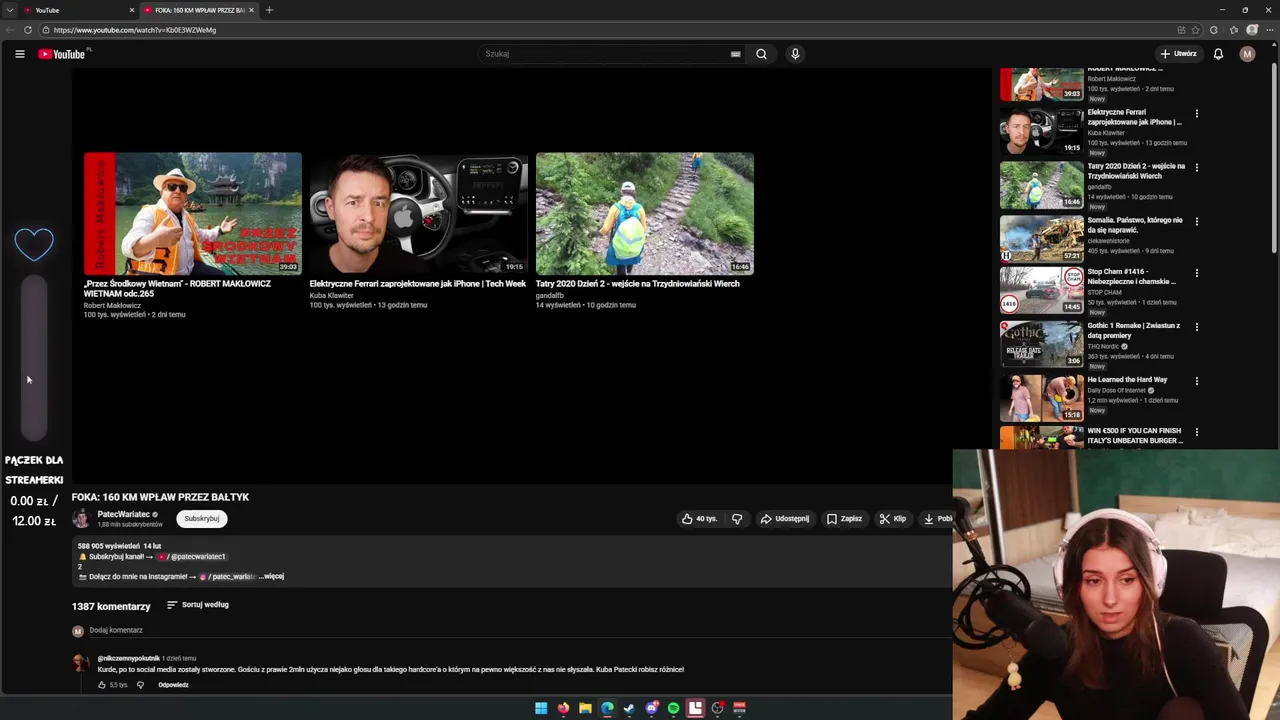This screenshot has width=1280, height=720.
Task: Open the Gothic 1 Remake sidebar thumbnail
Action: click(1041, 344)
